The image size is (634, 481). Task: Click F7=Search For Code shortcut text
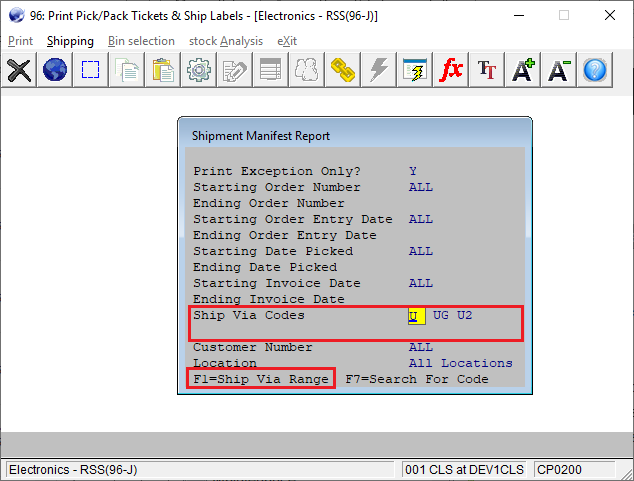pos(416,379)
